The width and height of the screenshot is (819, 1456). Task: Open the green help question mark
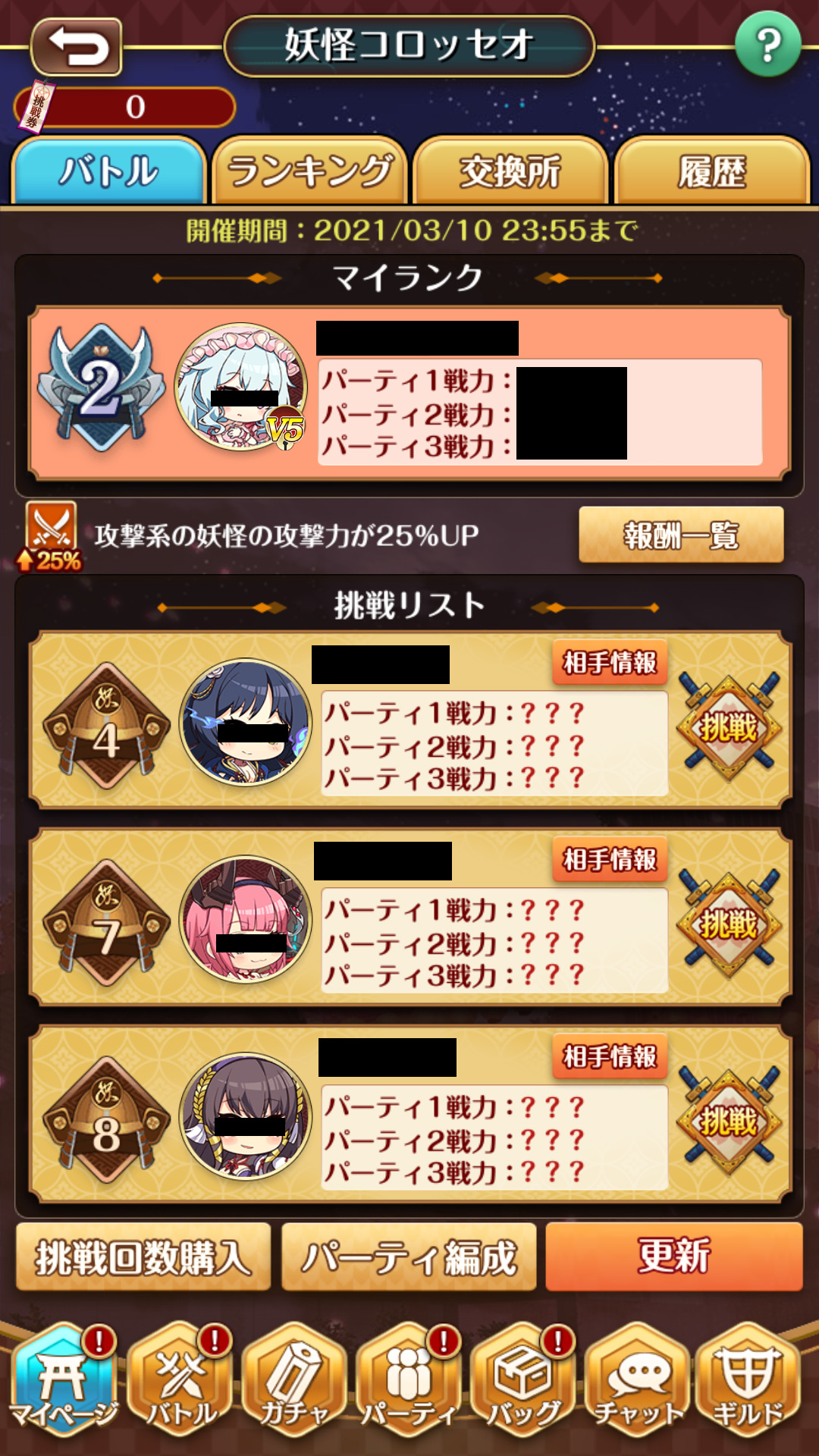pos(768,45)
